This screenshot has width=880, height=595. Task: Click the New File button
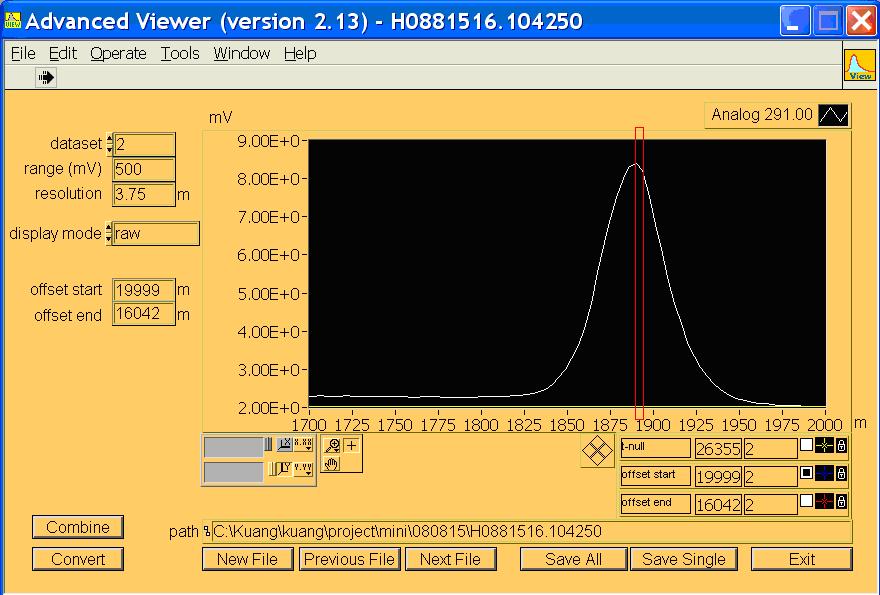[x=248, y=559]
